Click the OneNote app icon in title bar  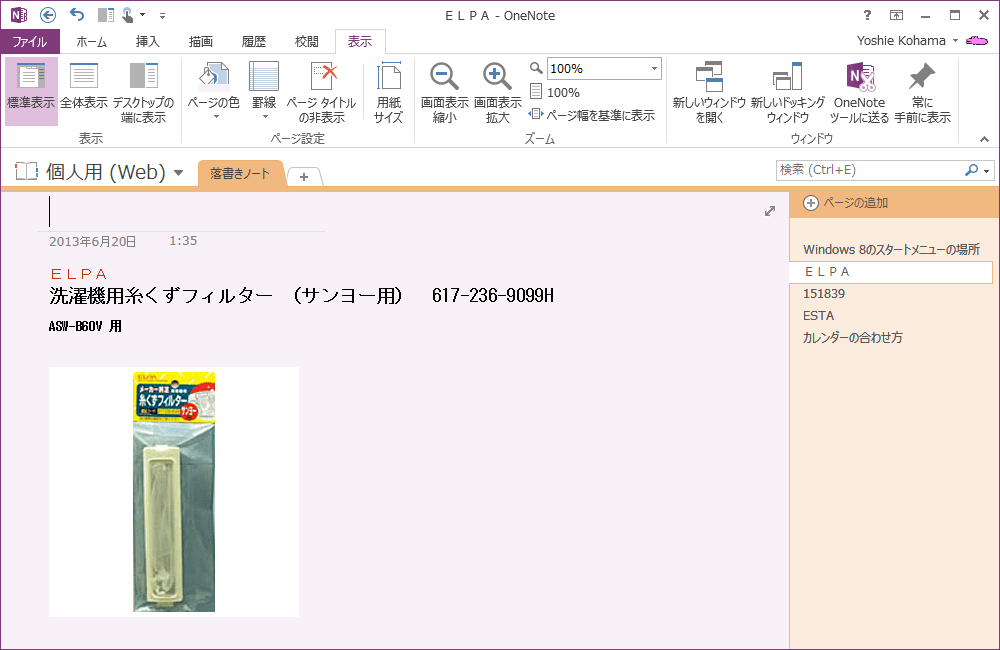point(19,15)
